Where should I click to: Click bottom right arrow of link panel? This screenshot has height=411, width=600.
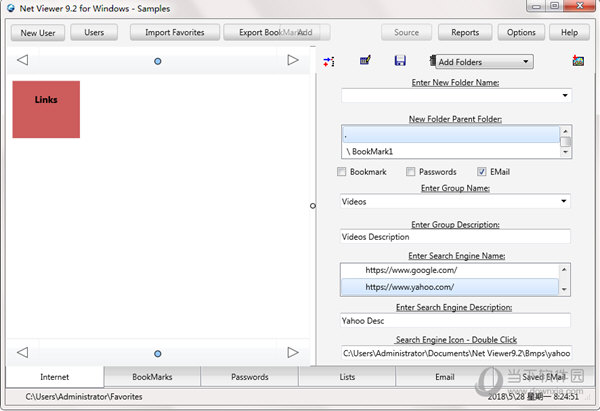(293, 352)
